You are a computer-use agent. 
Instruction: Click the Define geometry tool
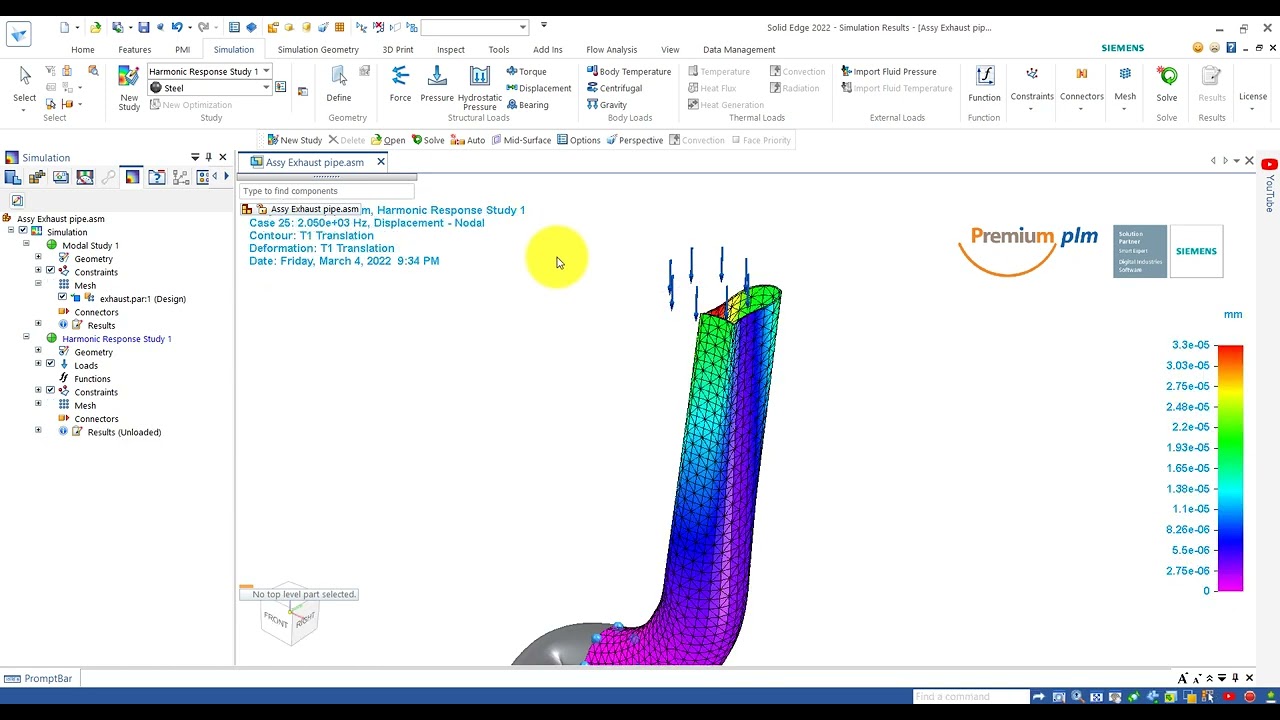339,84
